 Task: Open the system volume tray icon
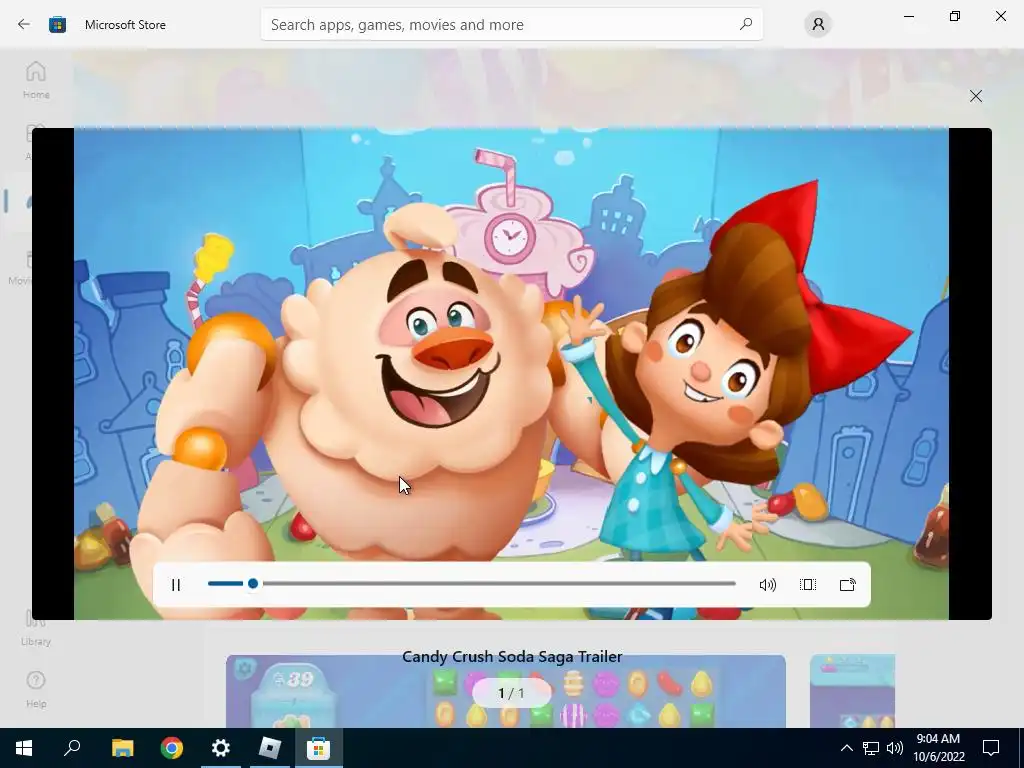coord(895,748)
